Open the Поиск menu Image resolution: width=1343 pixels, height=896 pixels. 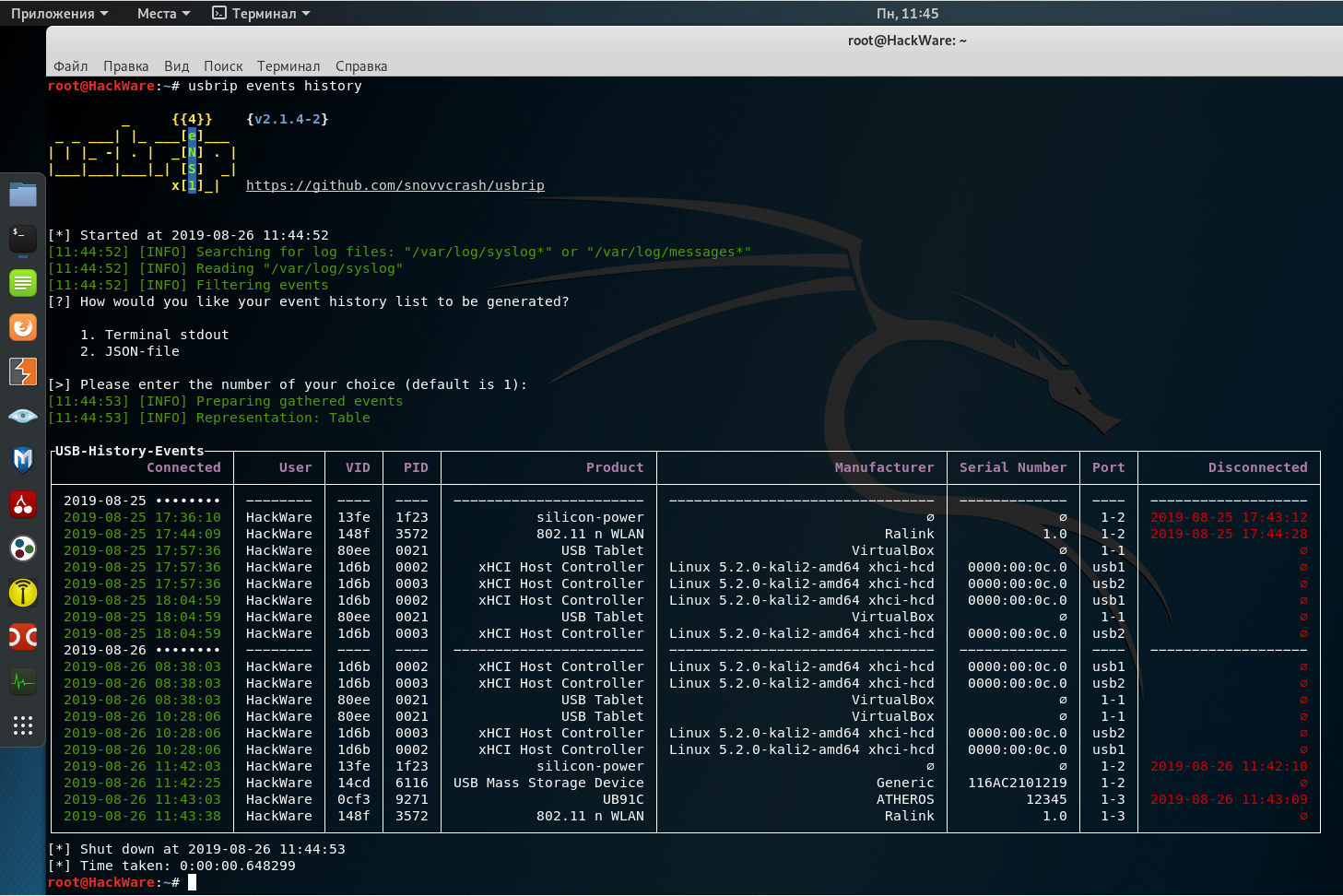223,66
